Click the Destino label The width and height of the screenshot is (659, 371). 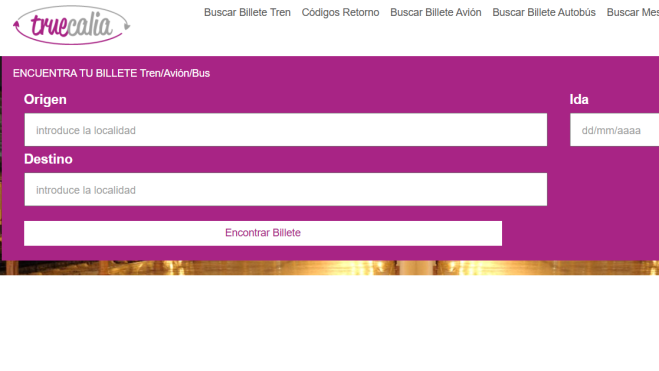[48, 159]
